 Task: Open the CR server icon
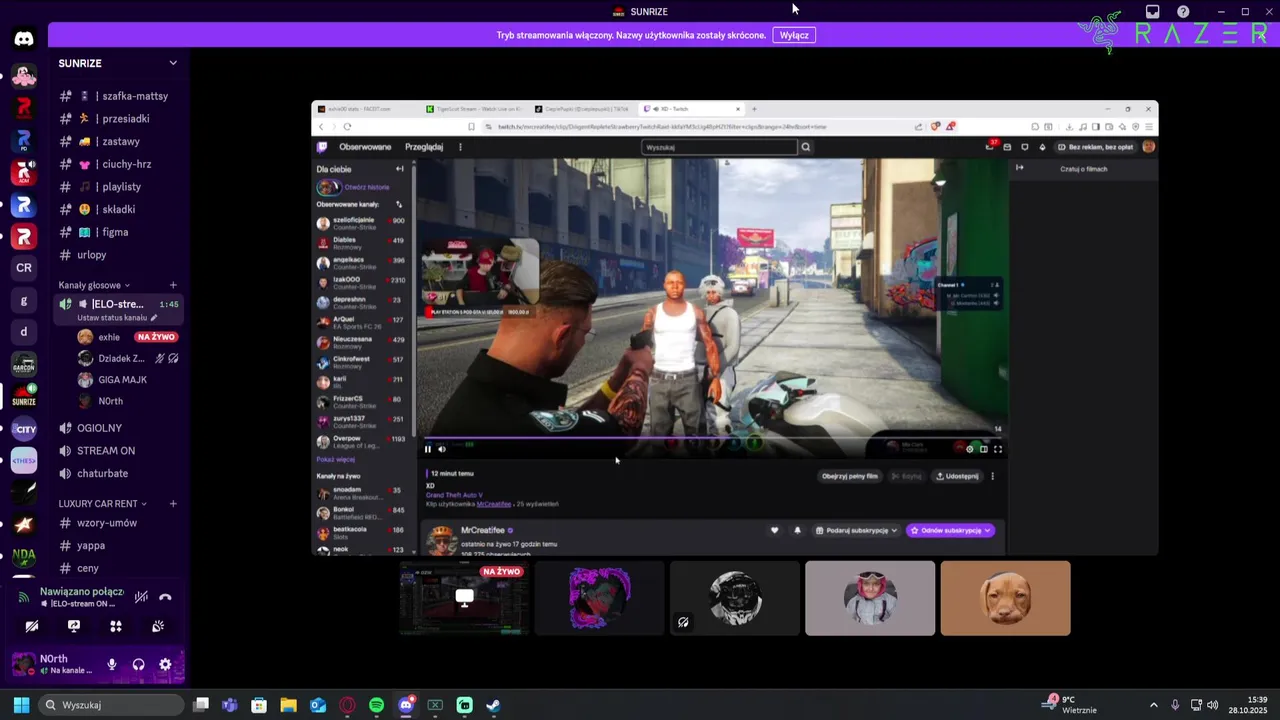[x=24, y=268]
